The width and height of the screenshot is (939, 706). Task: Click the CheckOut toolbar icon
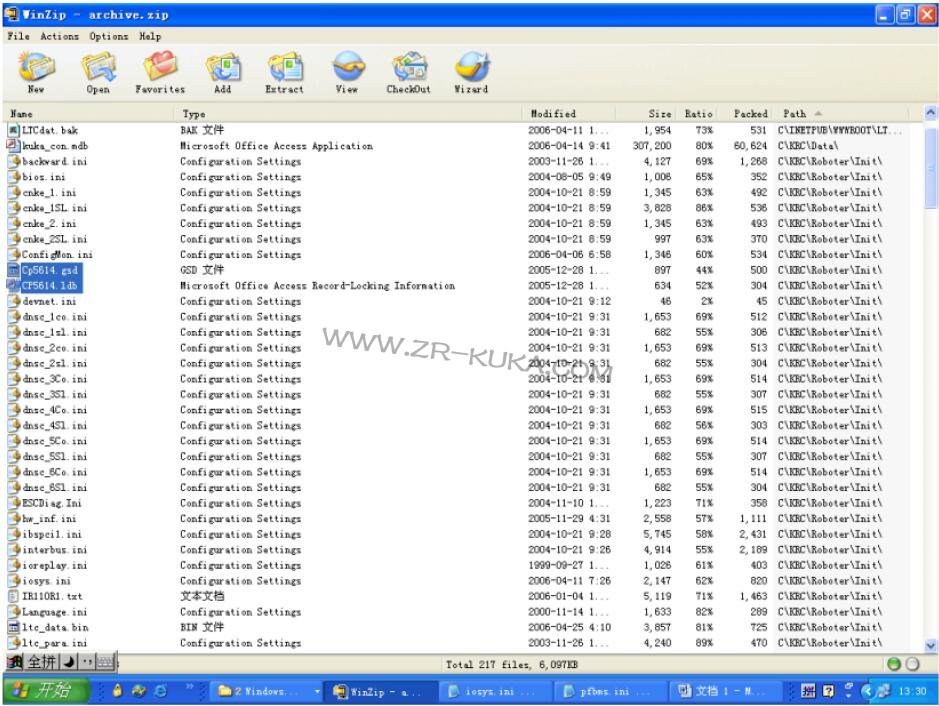click(408, 73)
